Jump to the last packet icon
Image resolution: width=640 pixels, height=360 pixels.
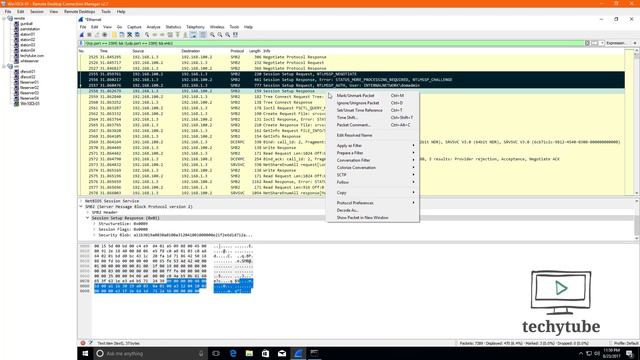(185, 35)
